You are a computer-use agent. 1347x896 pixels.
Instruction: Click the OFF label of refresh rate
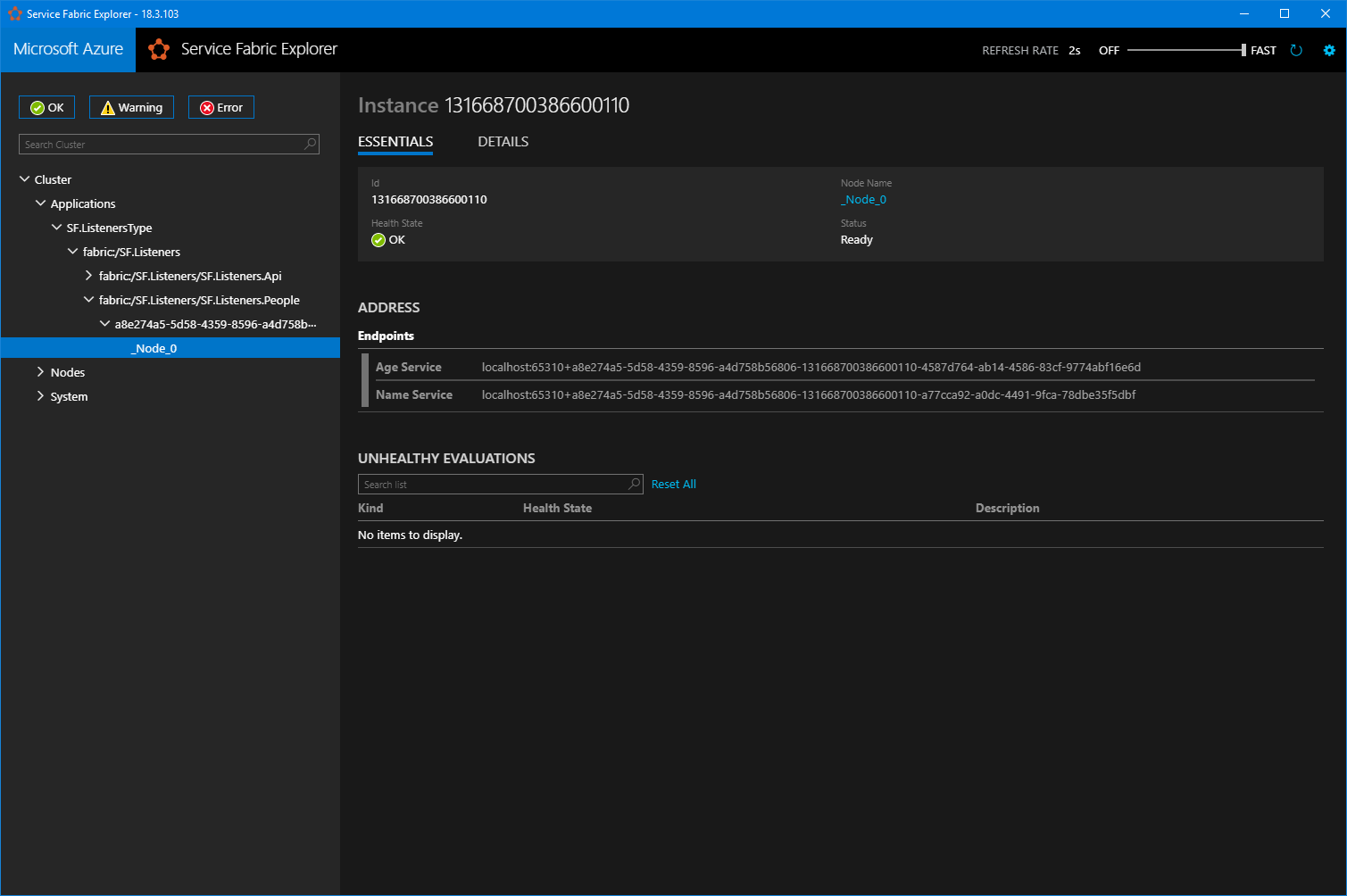tap(1109, 51)
